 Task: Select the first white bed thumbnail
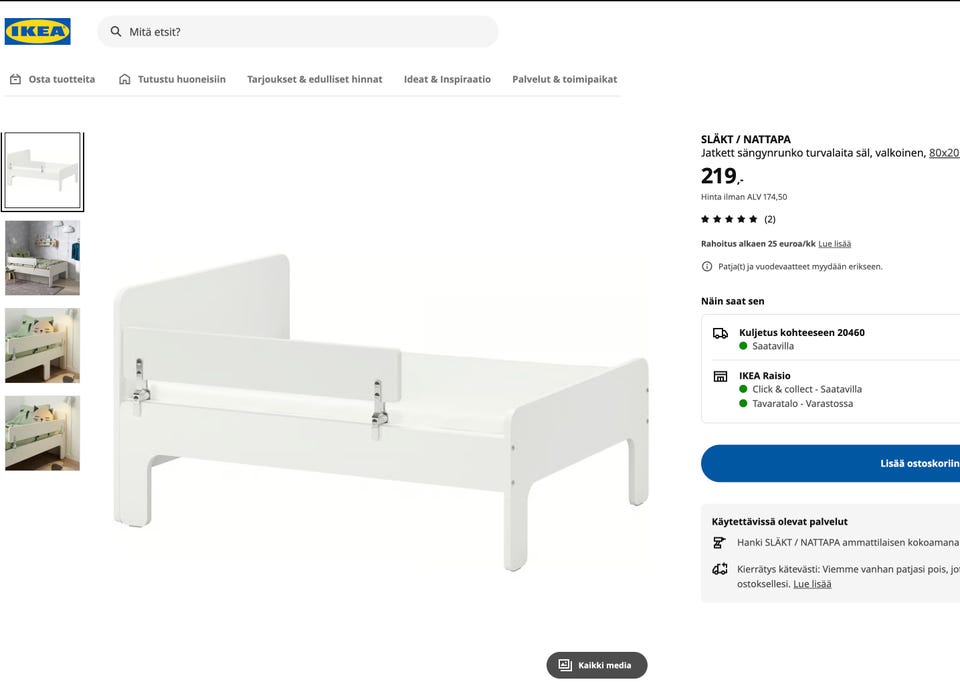coord(42,171)
